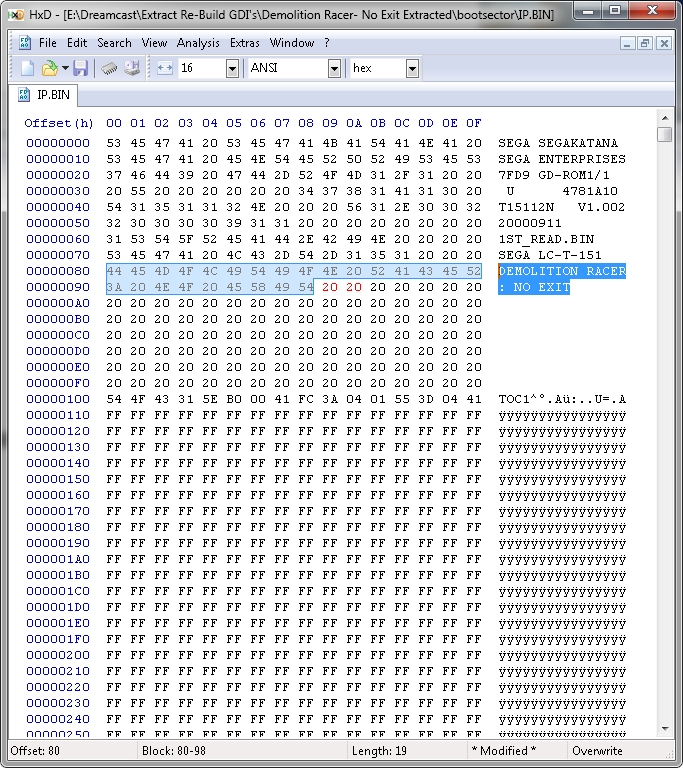Click the scroll up arrow

pos(665,118)
